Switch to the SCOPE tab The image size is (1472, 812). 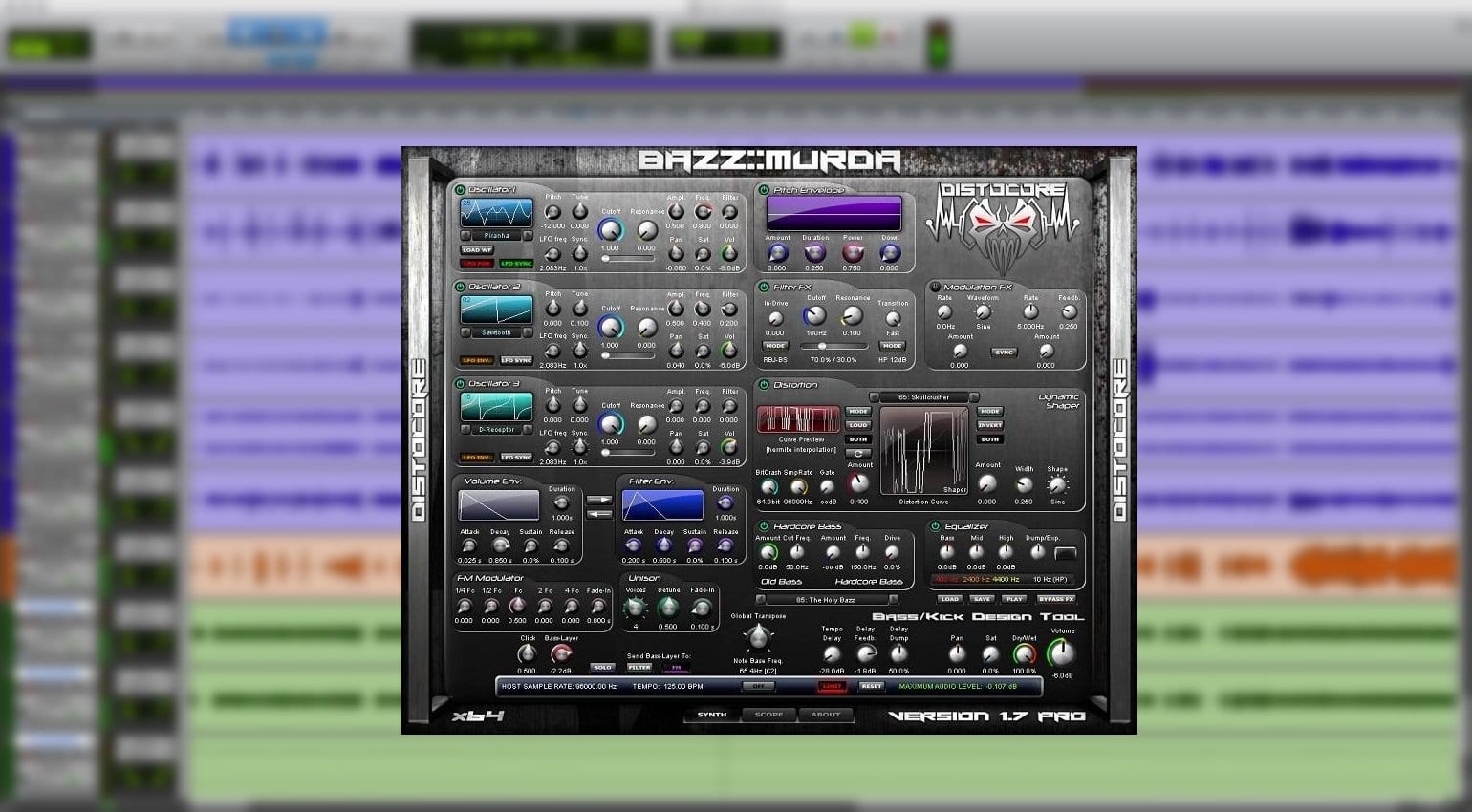click(x=768, y=715)
